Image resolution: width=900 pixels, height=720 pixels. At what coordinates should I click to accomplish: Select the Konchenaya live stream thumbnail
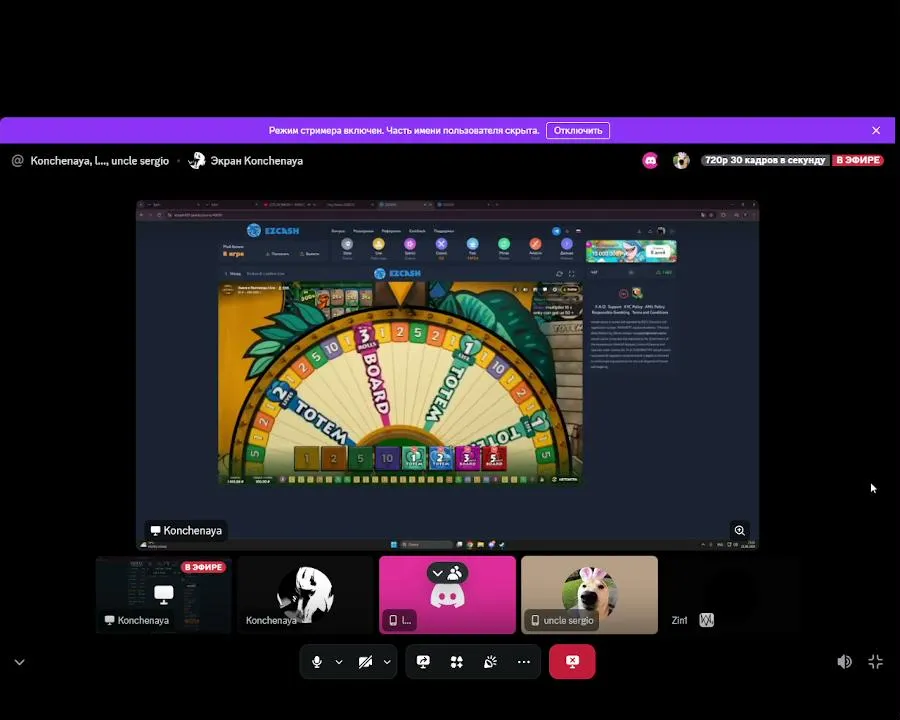pyautogui.click(x=164, y=595)
